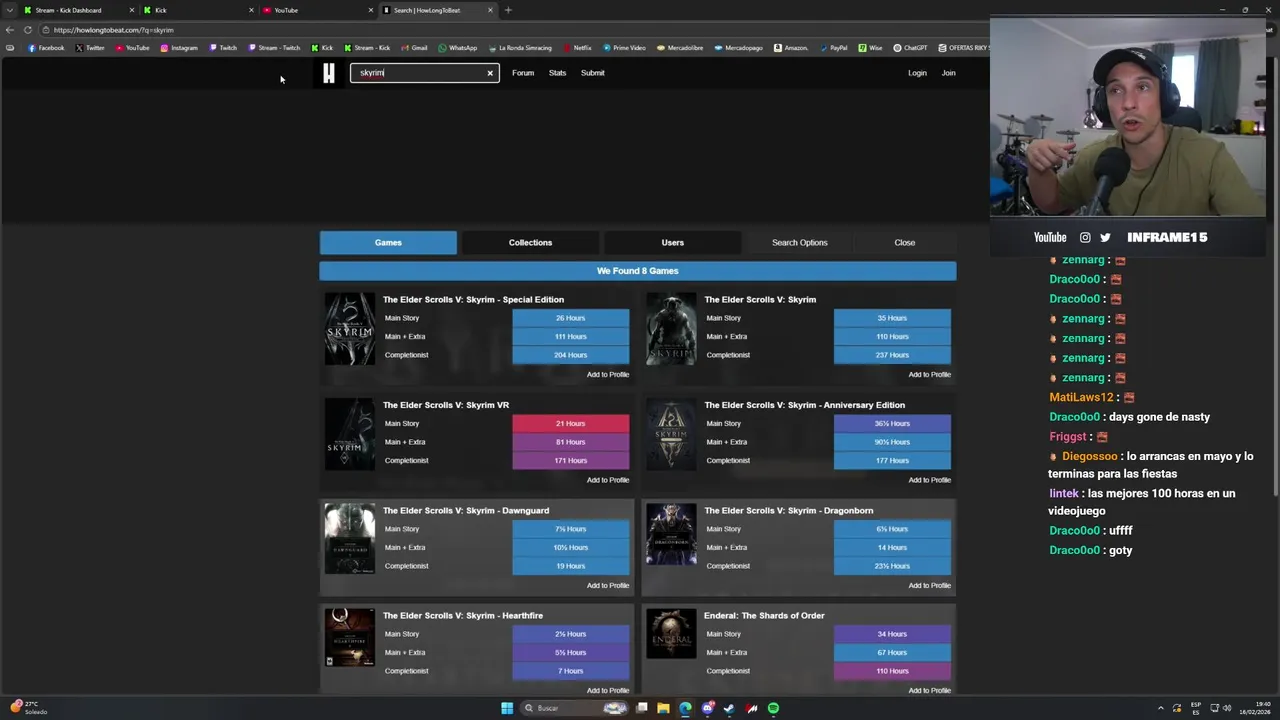Click the browser address bar URL
Viewport: 1280px width, 720px height.
(x=113, y=30)
